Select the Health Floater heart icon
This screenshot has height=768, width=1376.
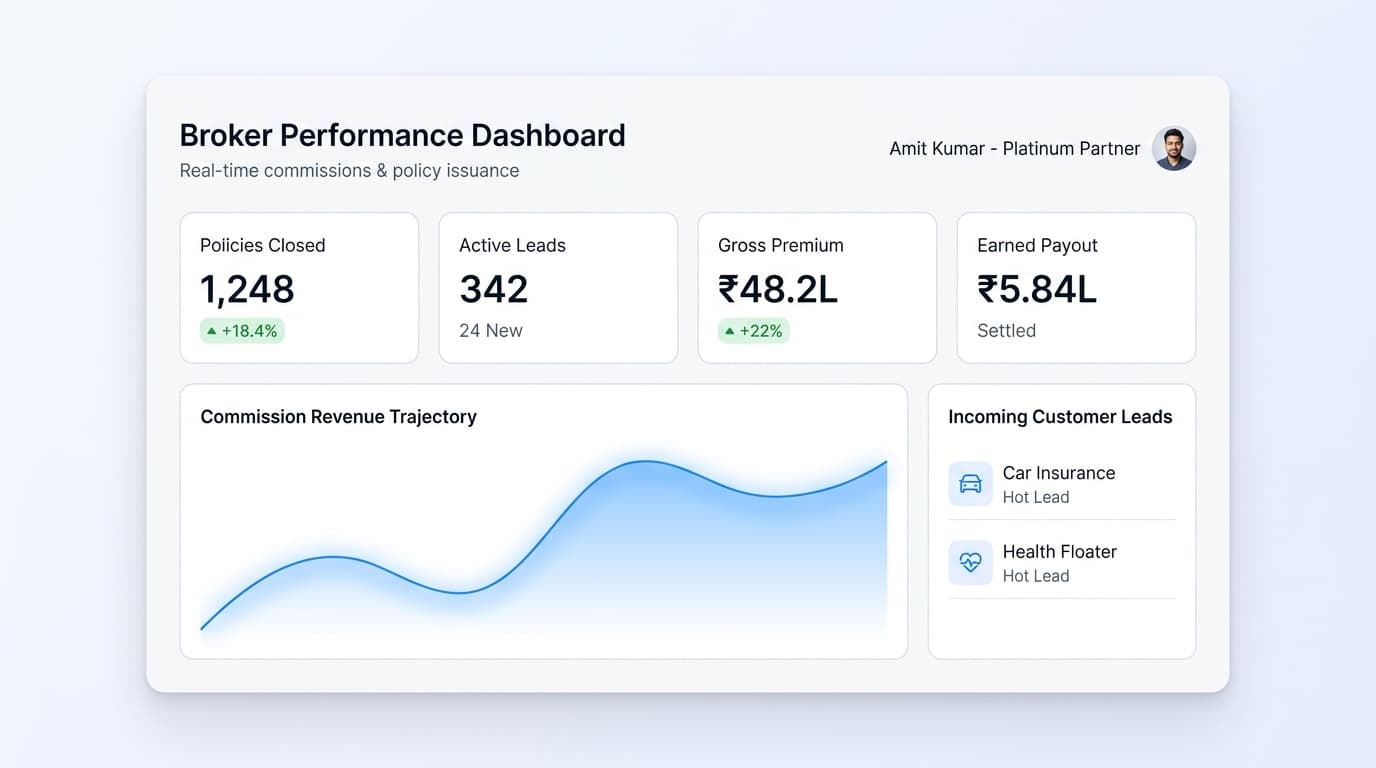pos(970,562)
